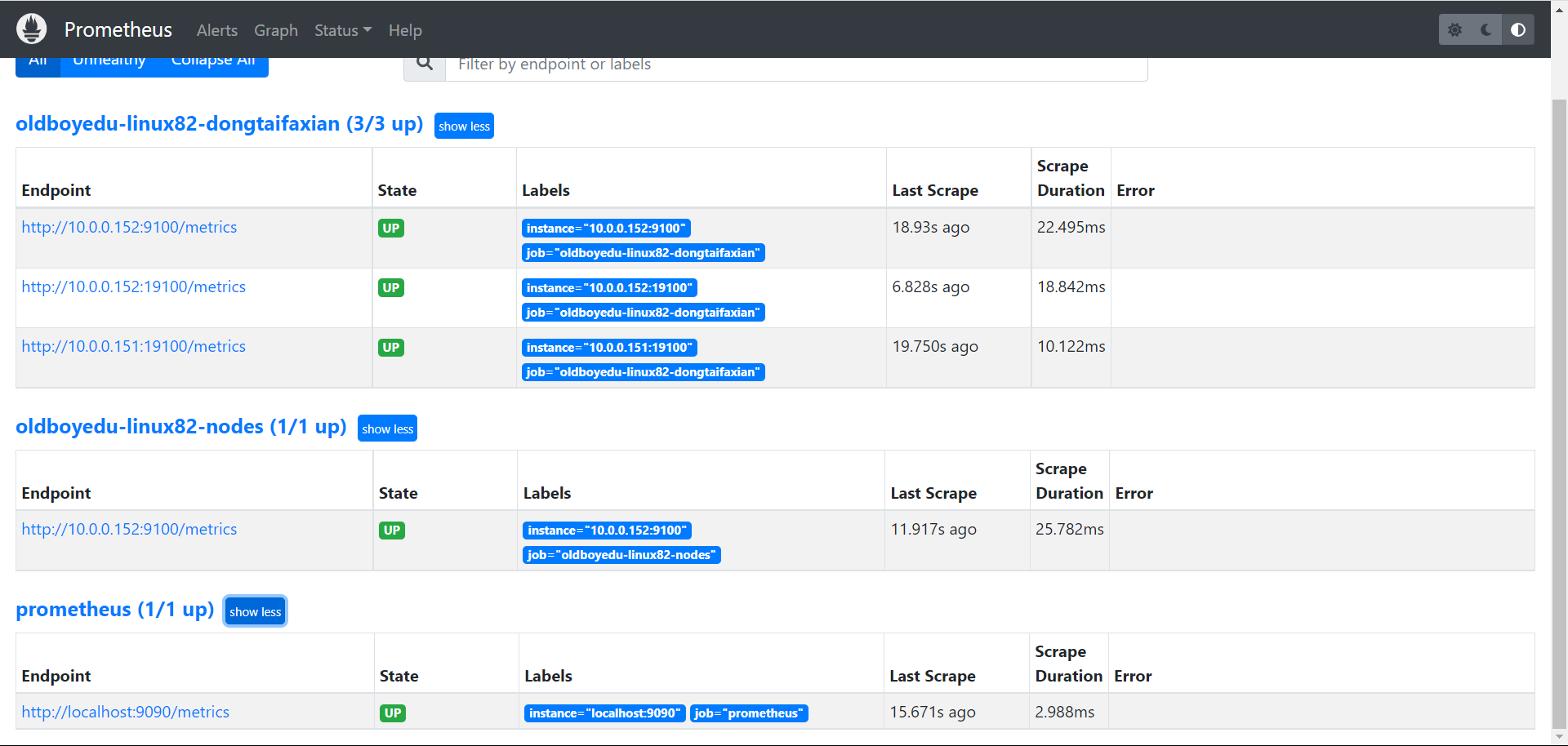Go to the Alerts page
Viewport: 1568px width, 746px height.
point(217,30)
